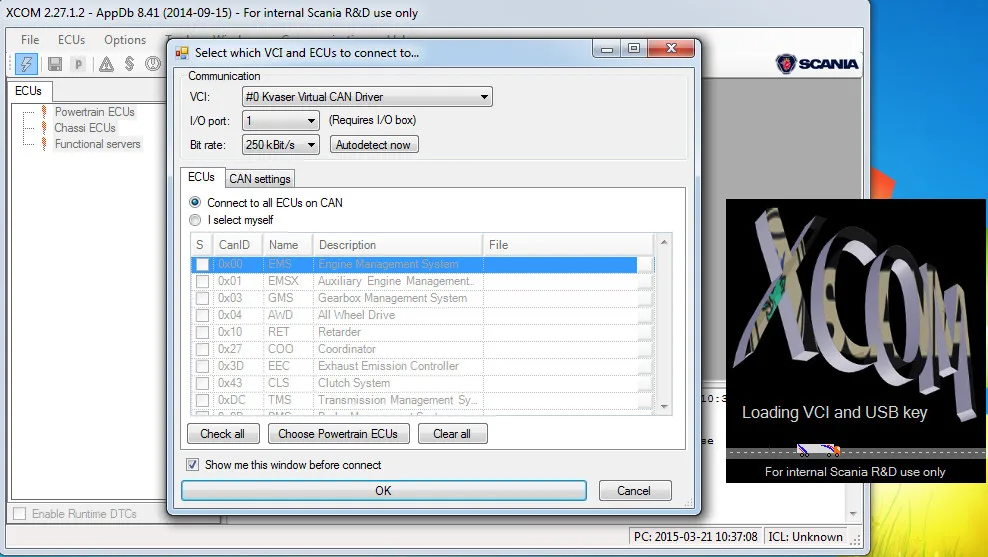Click the lightning bolt connect icon
The height and width of the screenshot is (557, 988).
click(x=26, y=64)
